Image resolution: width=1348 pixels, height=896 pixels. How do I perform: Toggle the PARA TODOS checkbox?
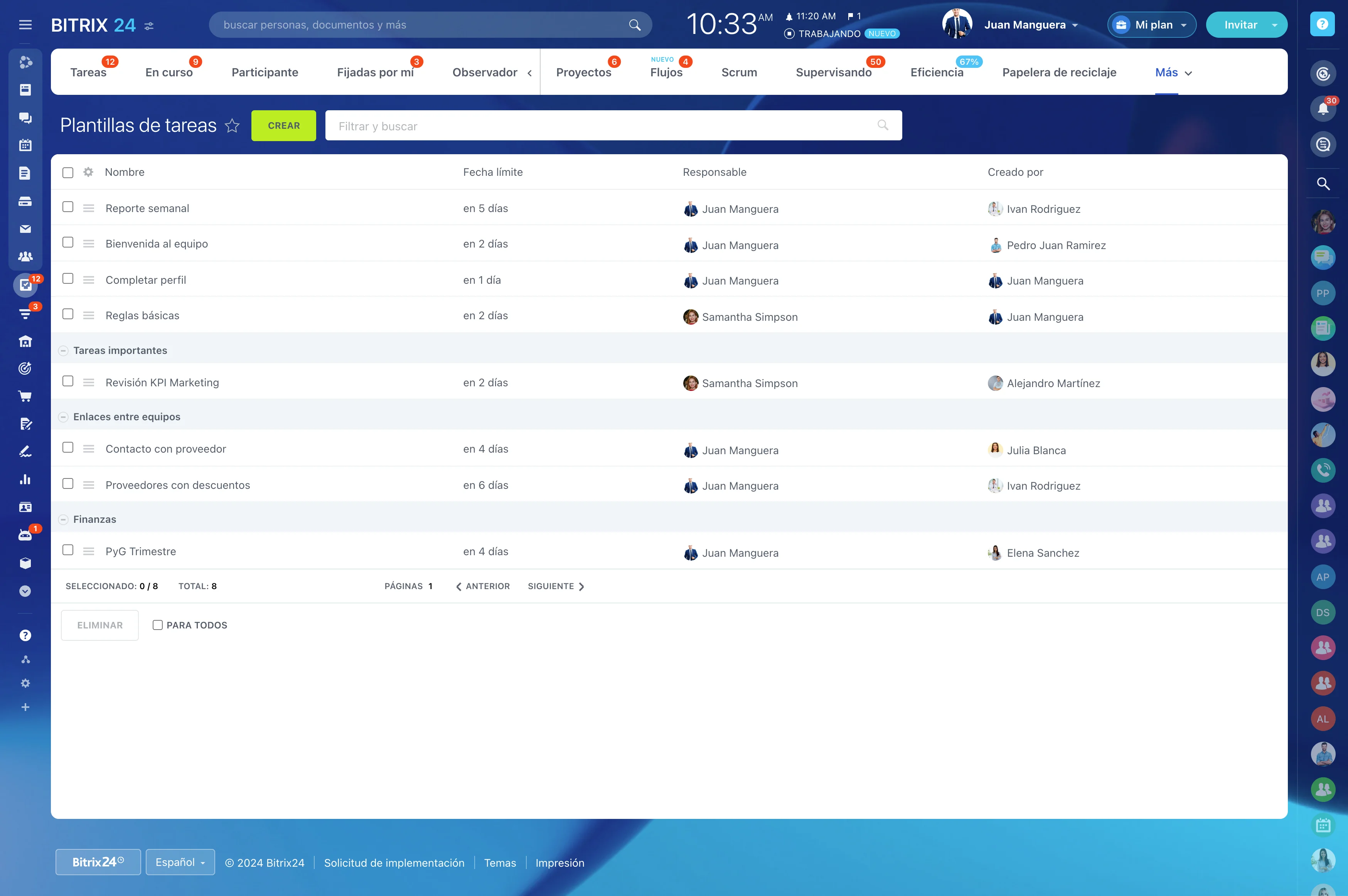(158, 625)
